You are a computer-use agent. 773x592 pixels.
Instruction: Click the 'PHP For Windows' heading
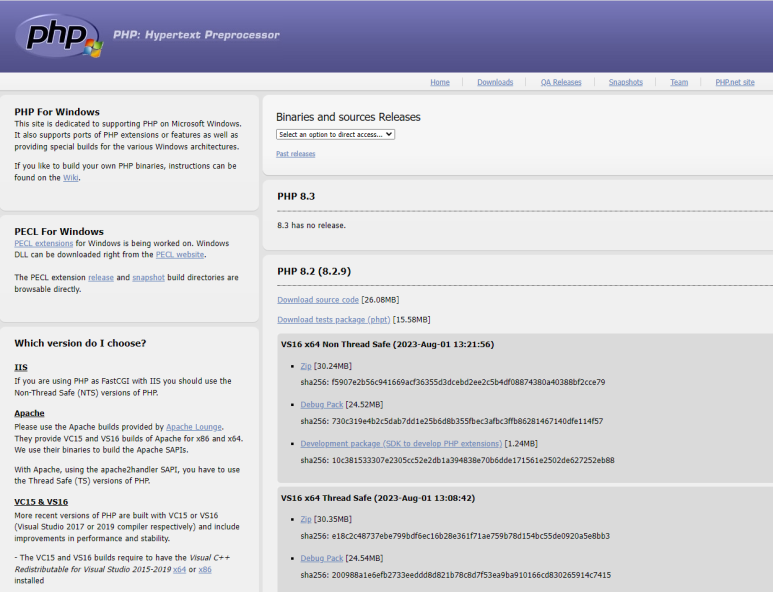tap(57, 112)
